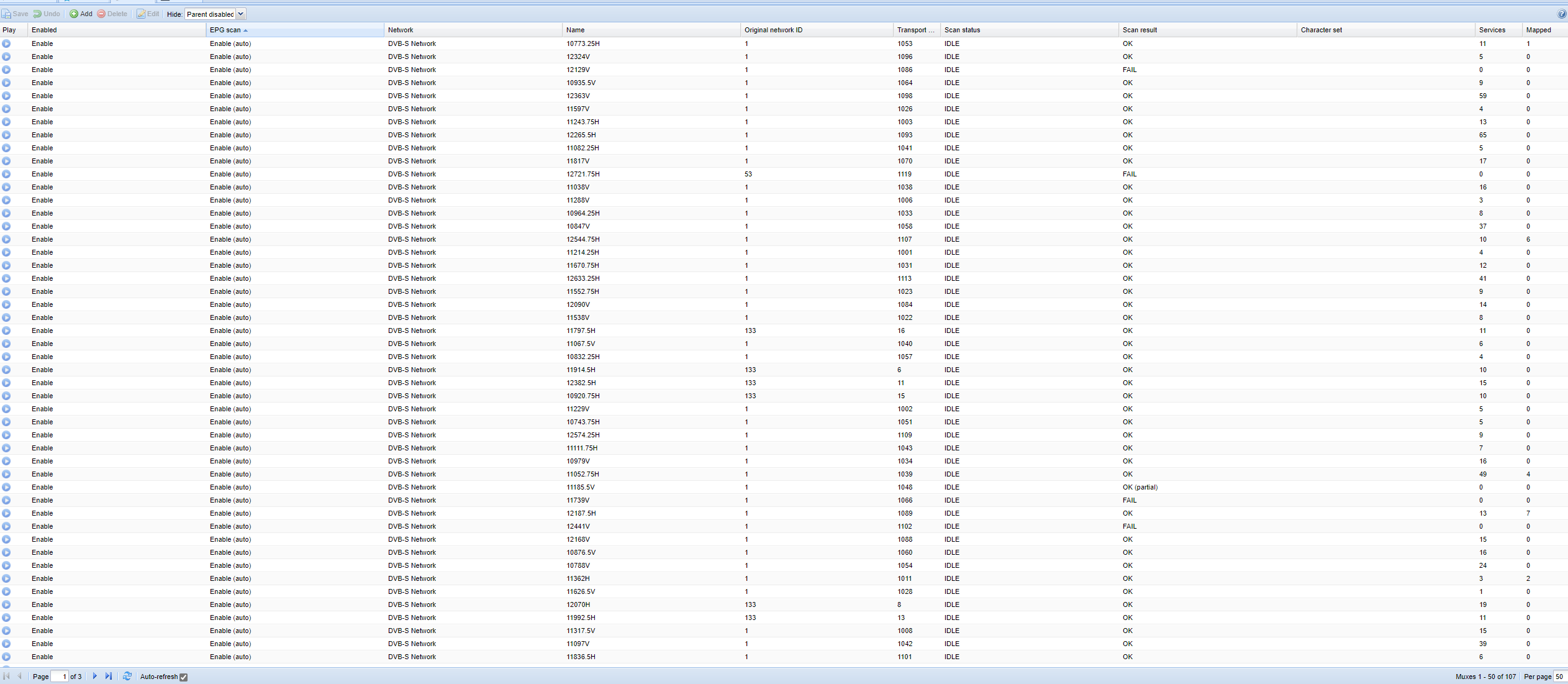Jump to the last page
Viewport: 1568px width, 684px height.
109,676
